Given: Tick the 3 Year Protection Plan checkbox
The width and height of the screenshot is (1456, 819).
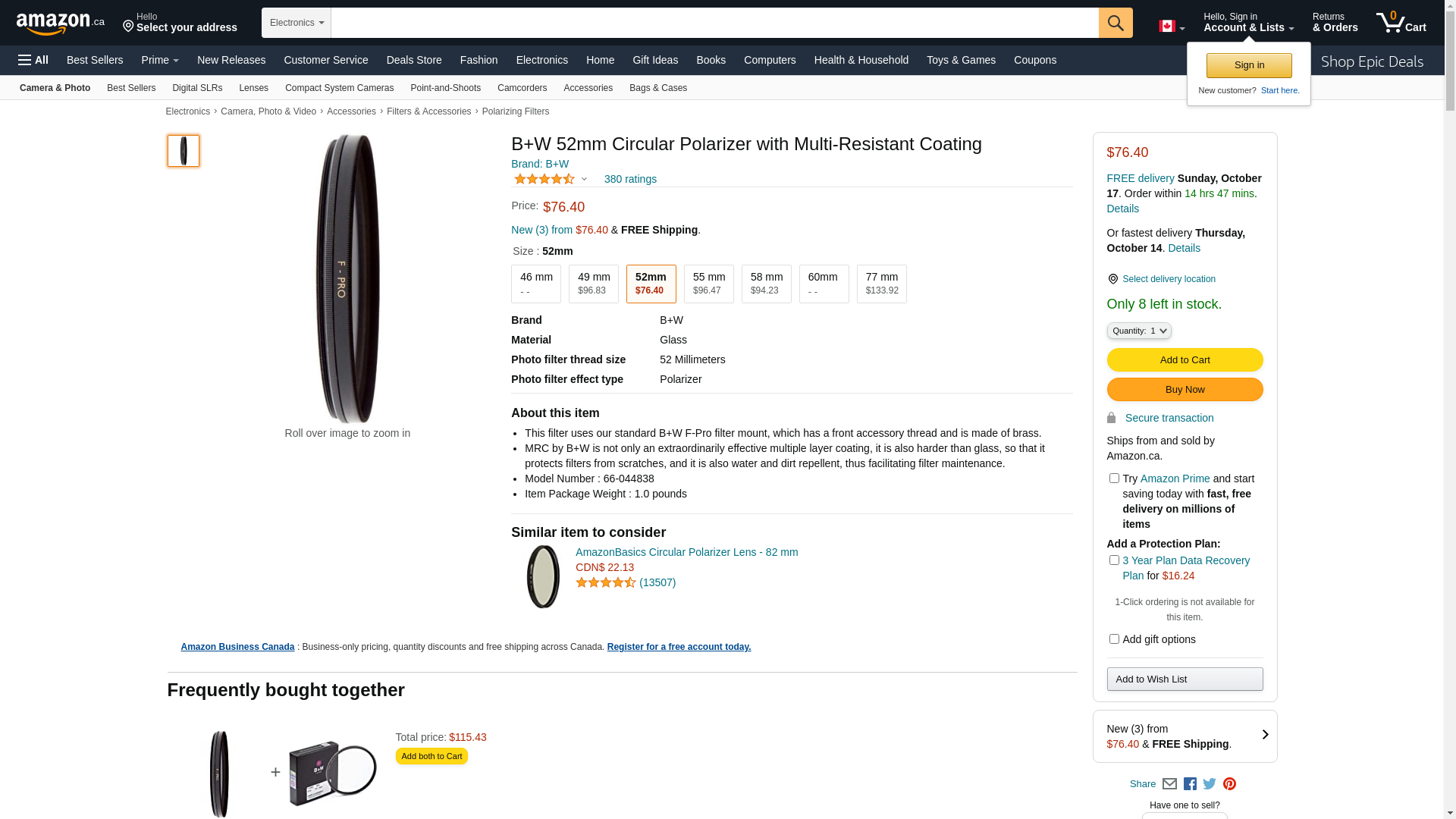Looking at the screenshot, I should 1114,560.
